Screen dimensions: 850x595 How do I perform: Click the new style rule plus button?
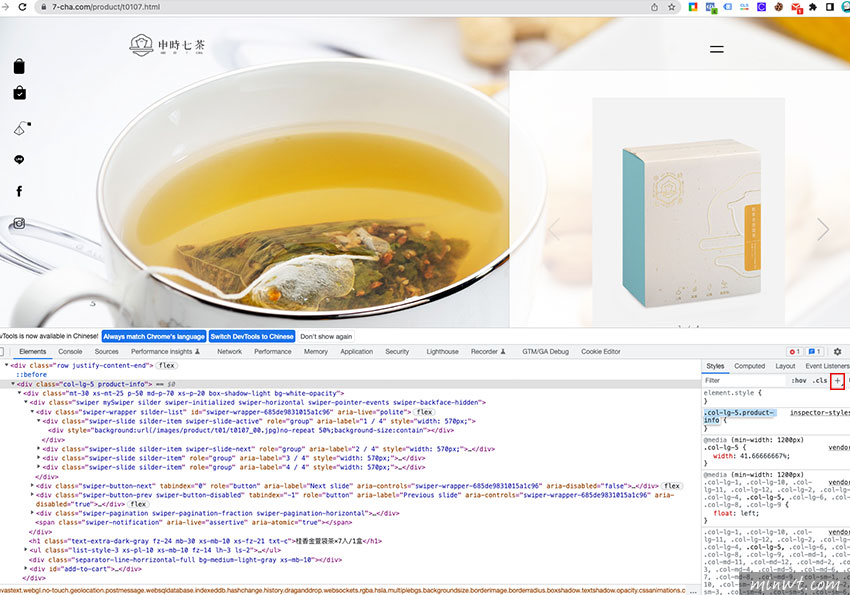838,381
